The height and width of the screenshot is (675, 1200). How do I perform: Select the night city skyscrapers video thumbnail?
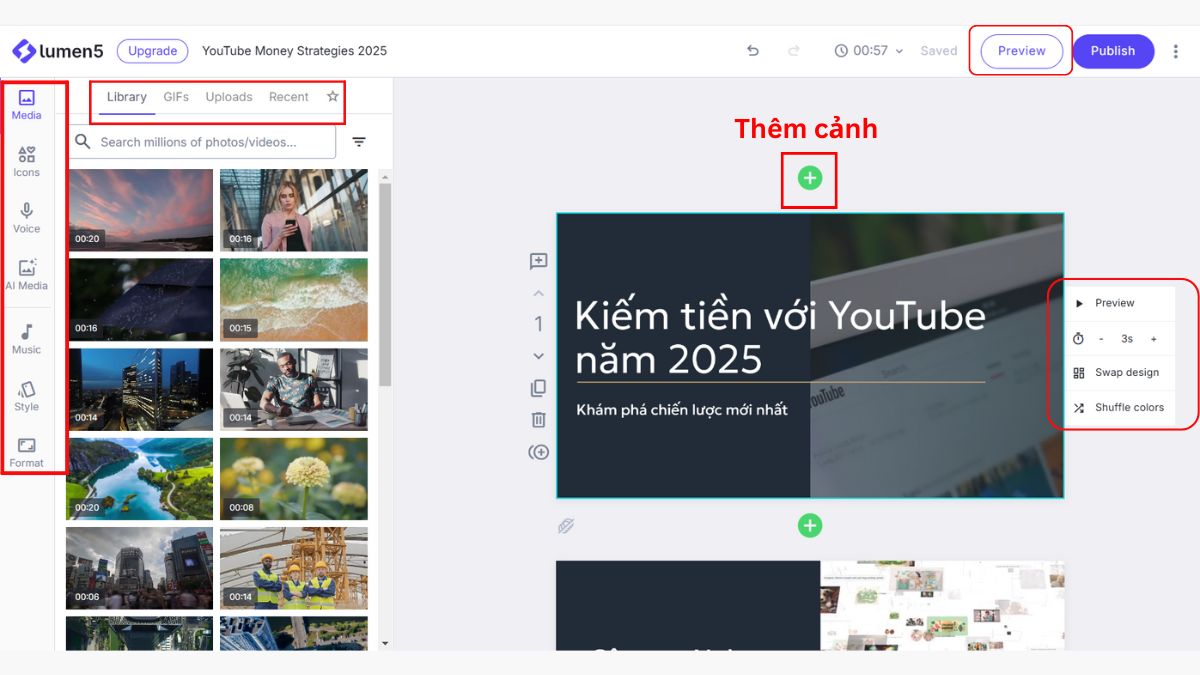coord(140,389)
